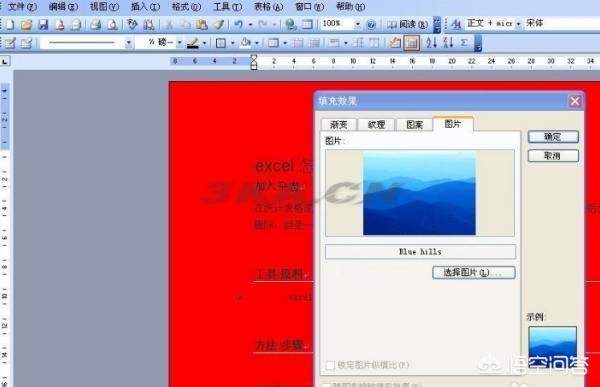Open the 窗口 menu

point(309,7)
